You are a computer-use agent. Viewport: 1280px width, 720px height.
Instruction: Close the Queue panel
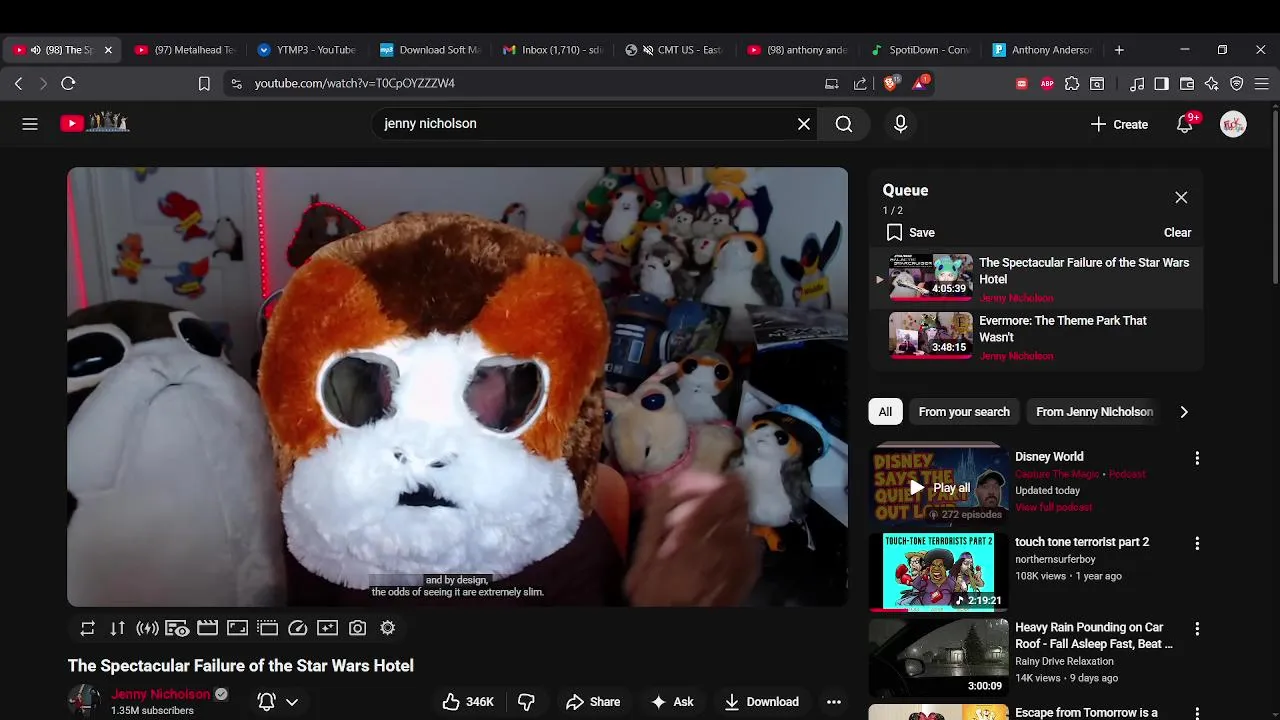1181,197
